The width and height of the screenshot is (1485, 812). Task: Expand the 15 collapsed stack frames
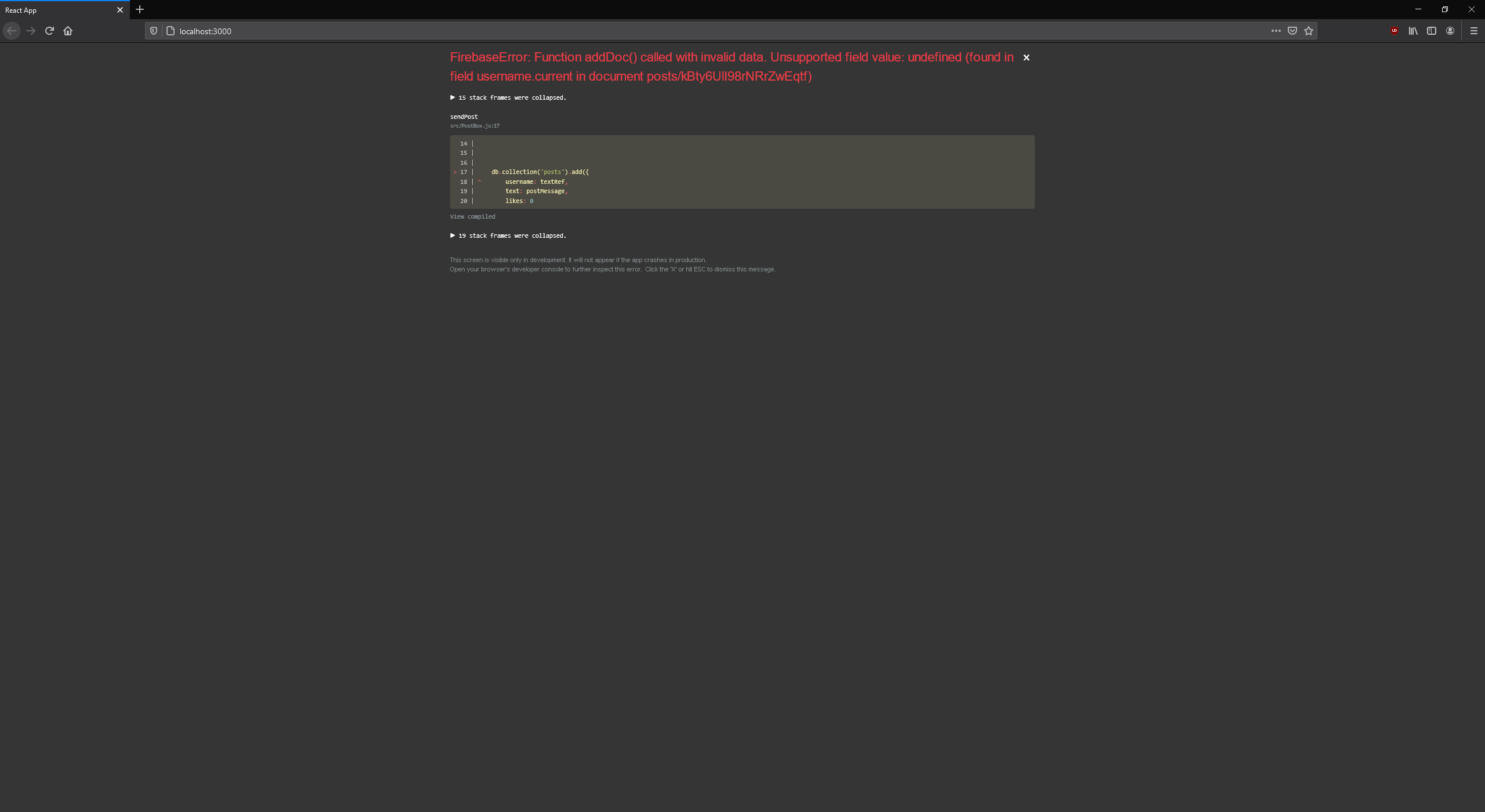(508, 97)
